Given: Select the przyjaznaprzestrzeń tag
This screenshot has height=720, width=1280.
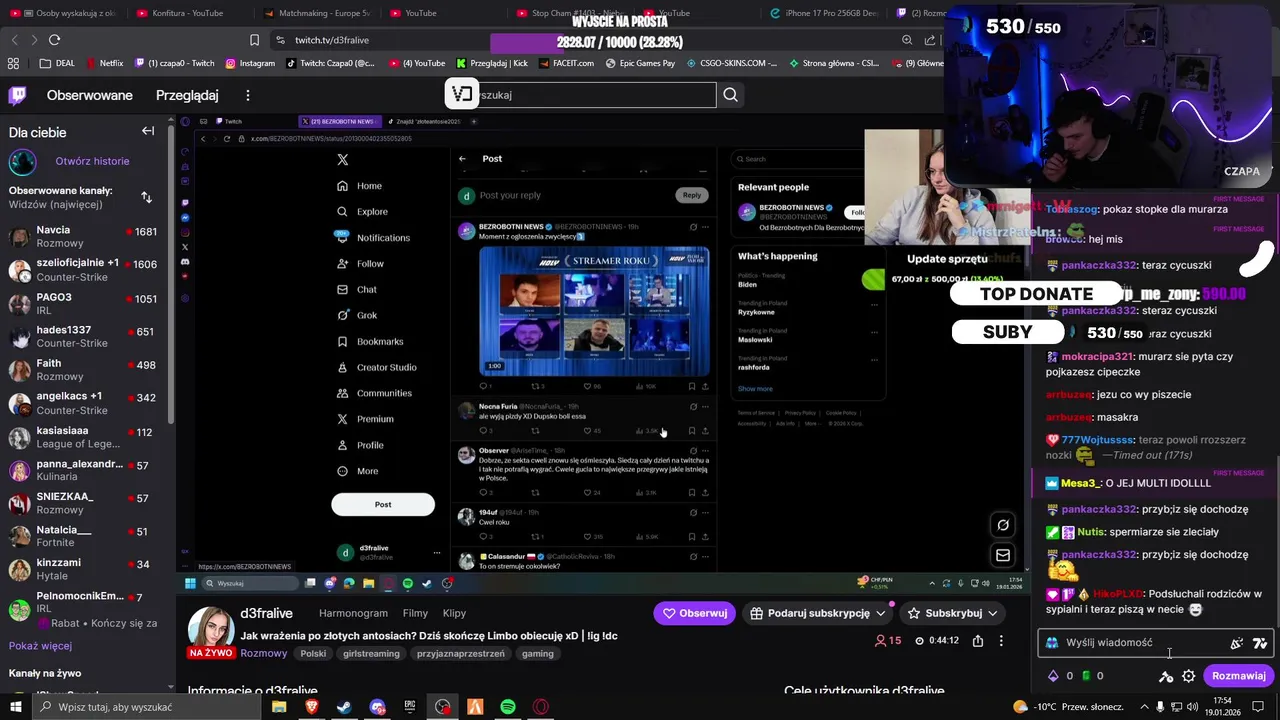Looking at the screenshot, I should click(x=461, y=654).
